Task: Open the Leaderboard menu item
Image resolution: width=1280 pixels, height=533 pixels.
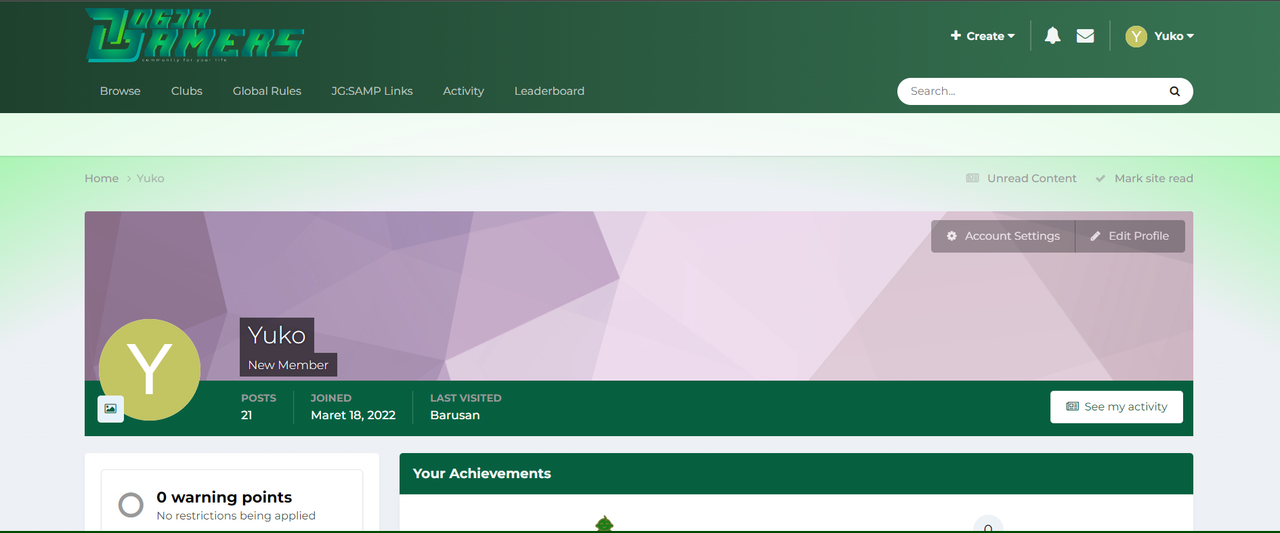Action: (x=549, y=91)
